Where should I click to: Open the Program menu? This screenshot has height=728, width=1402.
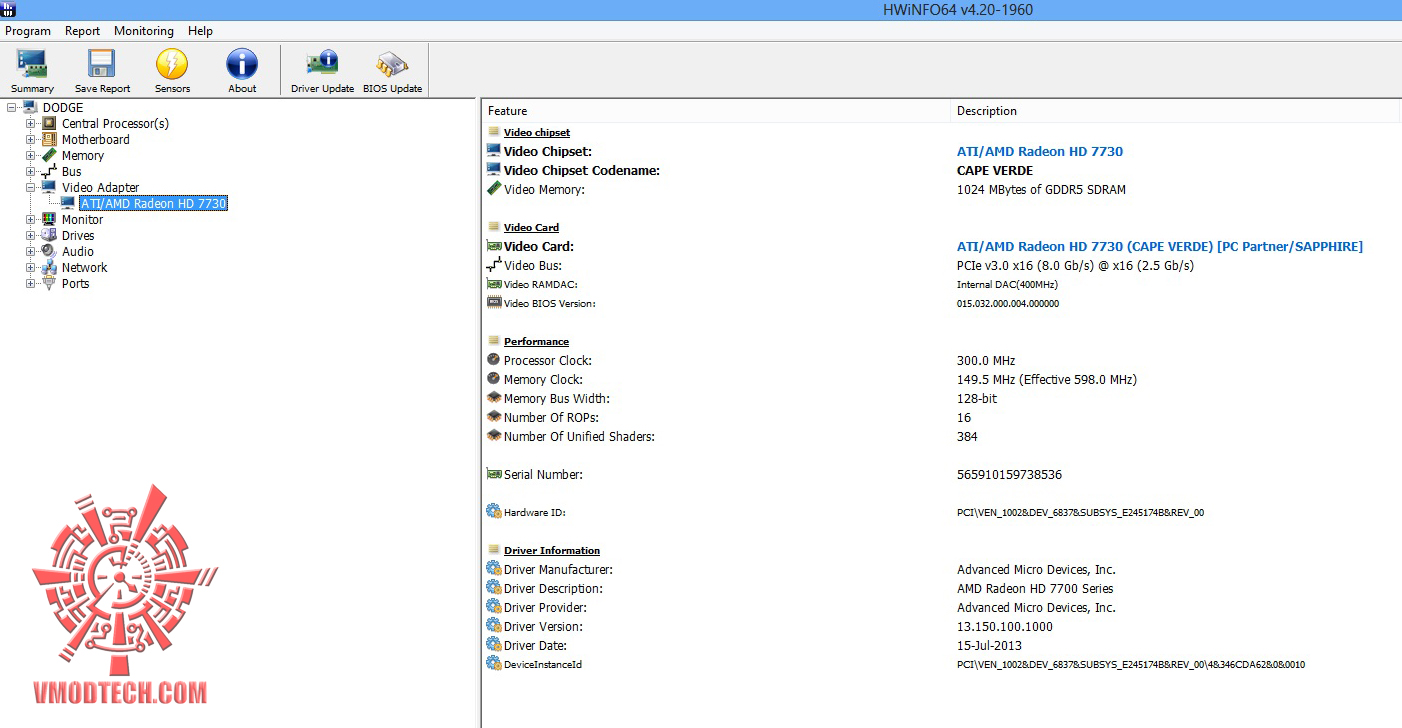pyautogui.click(x=28, y=31)
